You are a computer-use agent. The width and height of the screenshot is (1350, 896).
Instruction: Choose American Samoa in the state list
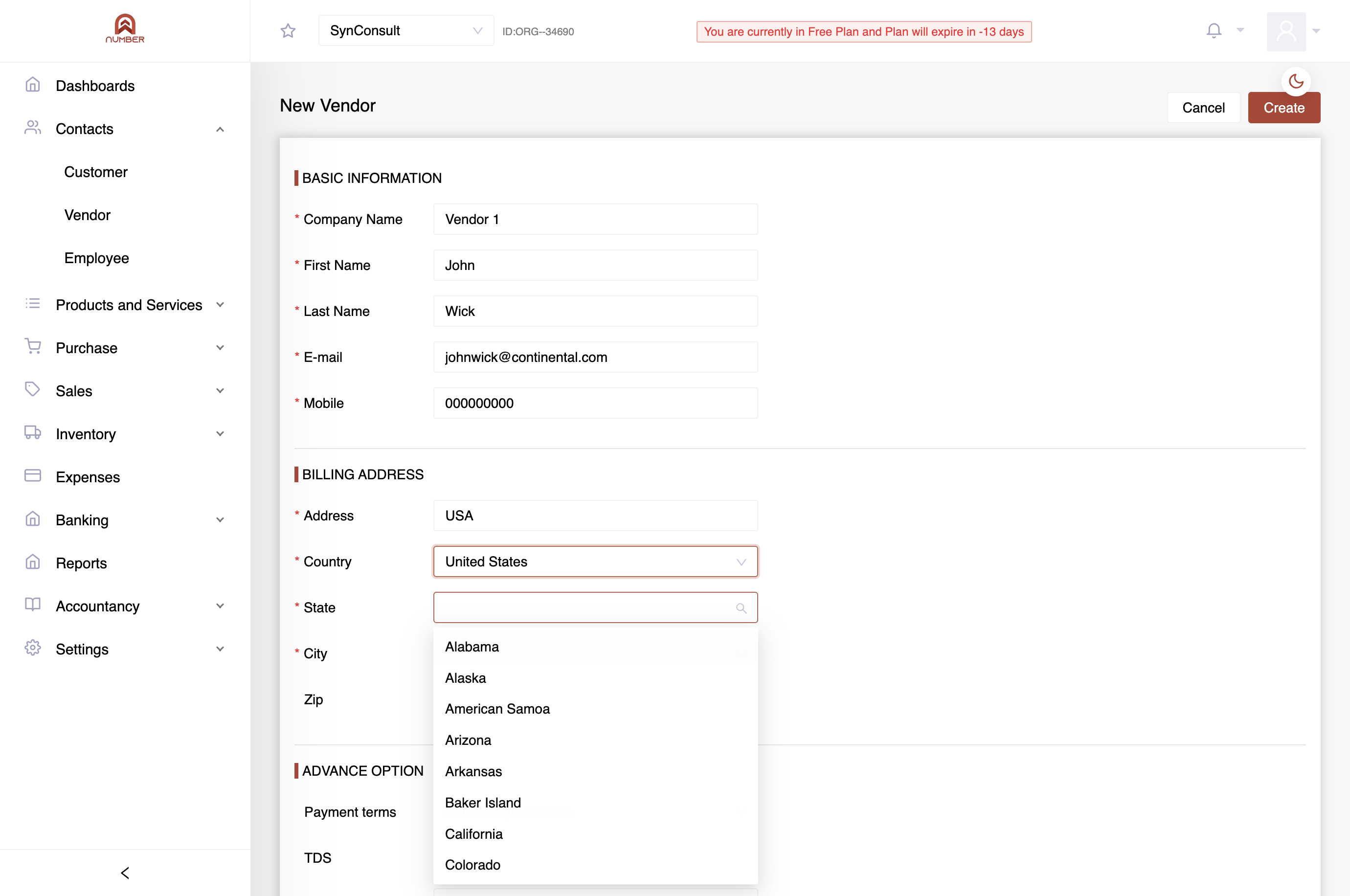click(x=595, y=709)
